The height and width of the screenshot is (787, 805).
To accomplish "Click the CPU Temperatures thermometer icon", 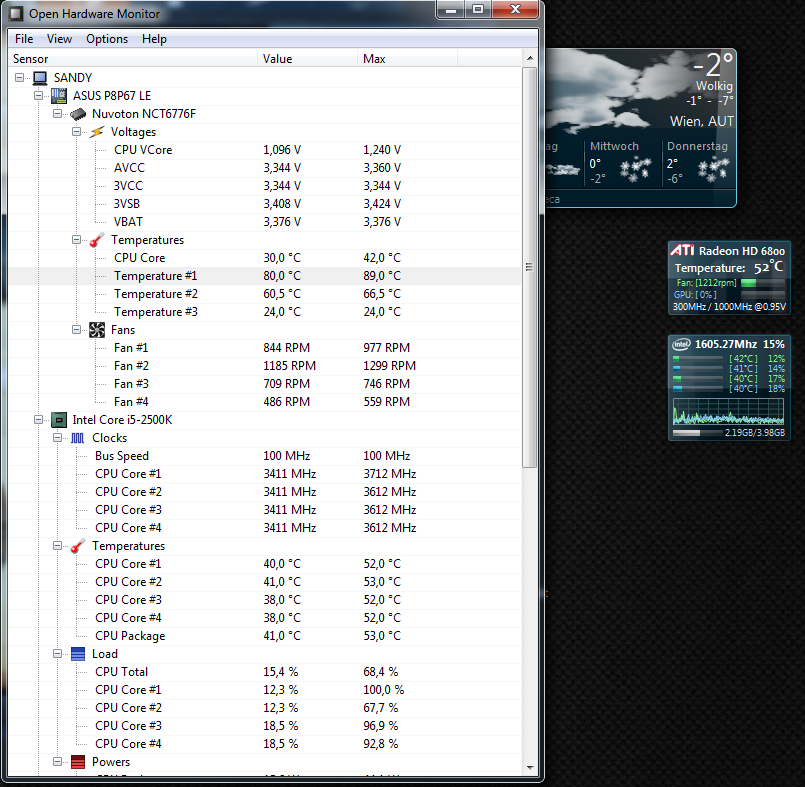I will (78, 546).
